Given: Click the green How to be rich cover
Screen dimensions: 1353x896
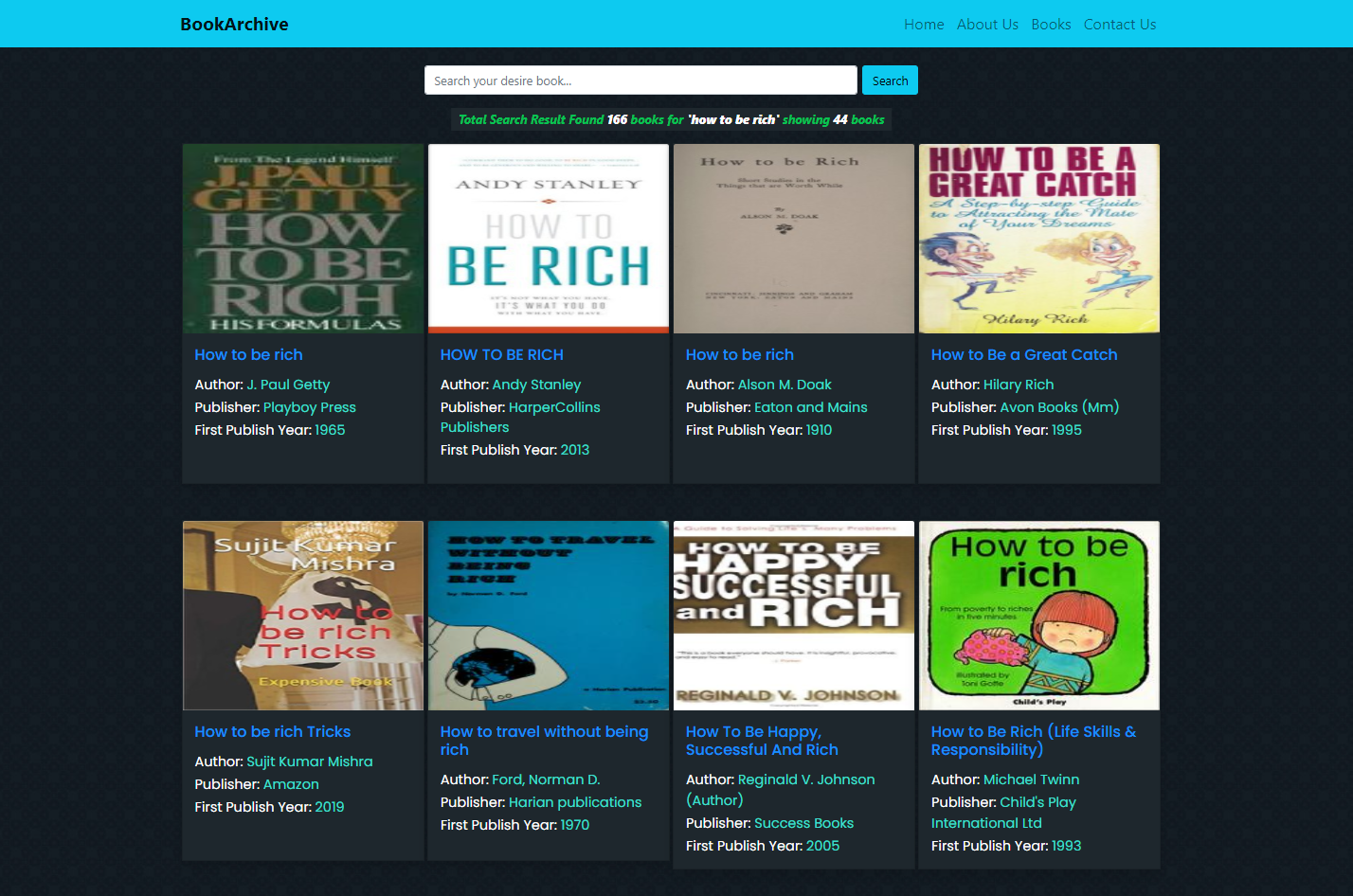Looking at the screenshot, I should pos(1038,615).
